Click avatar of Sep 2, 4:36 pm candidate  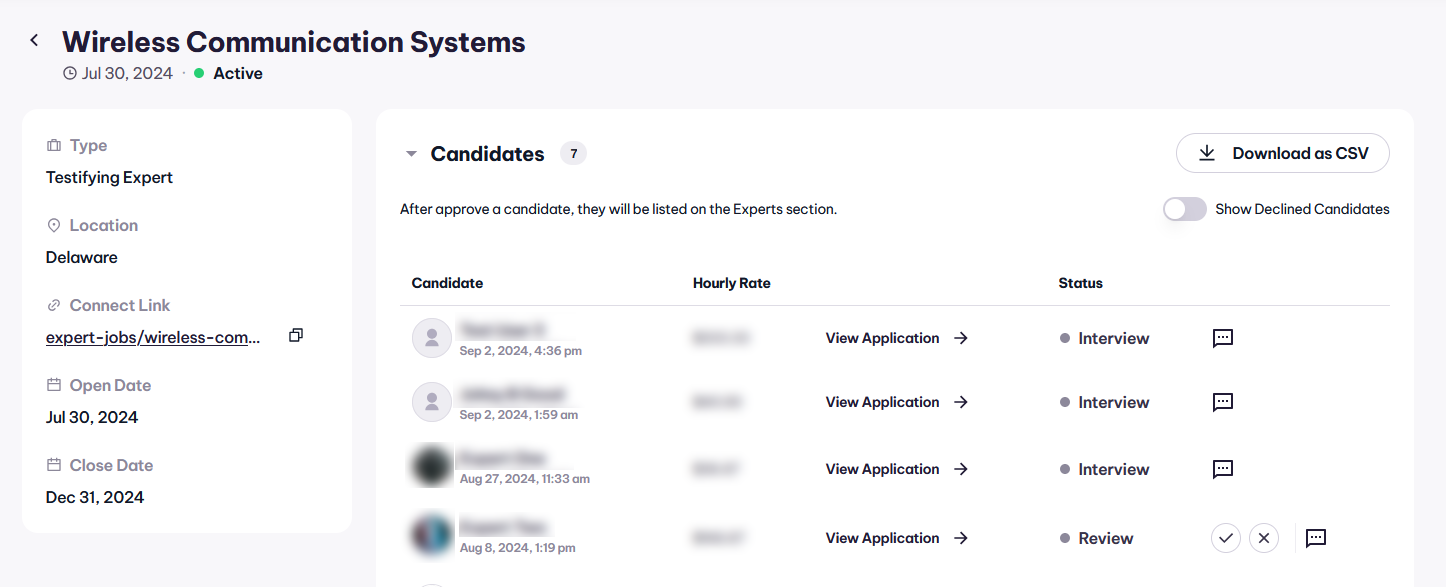432,338
